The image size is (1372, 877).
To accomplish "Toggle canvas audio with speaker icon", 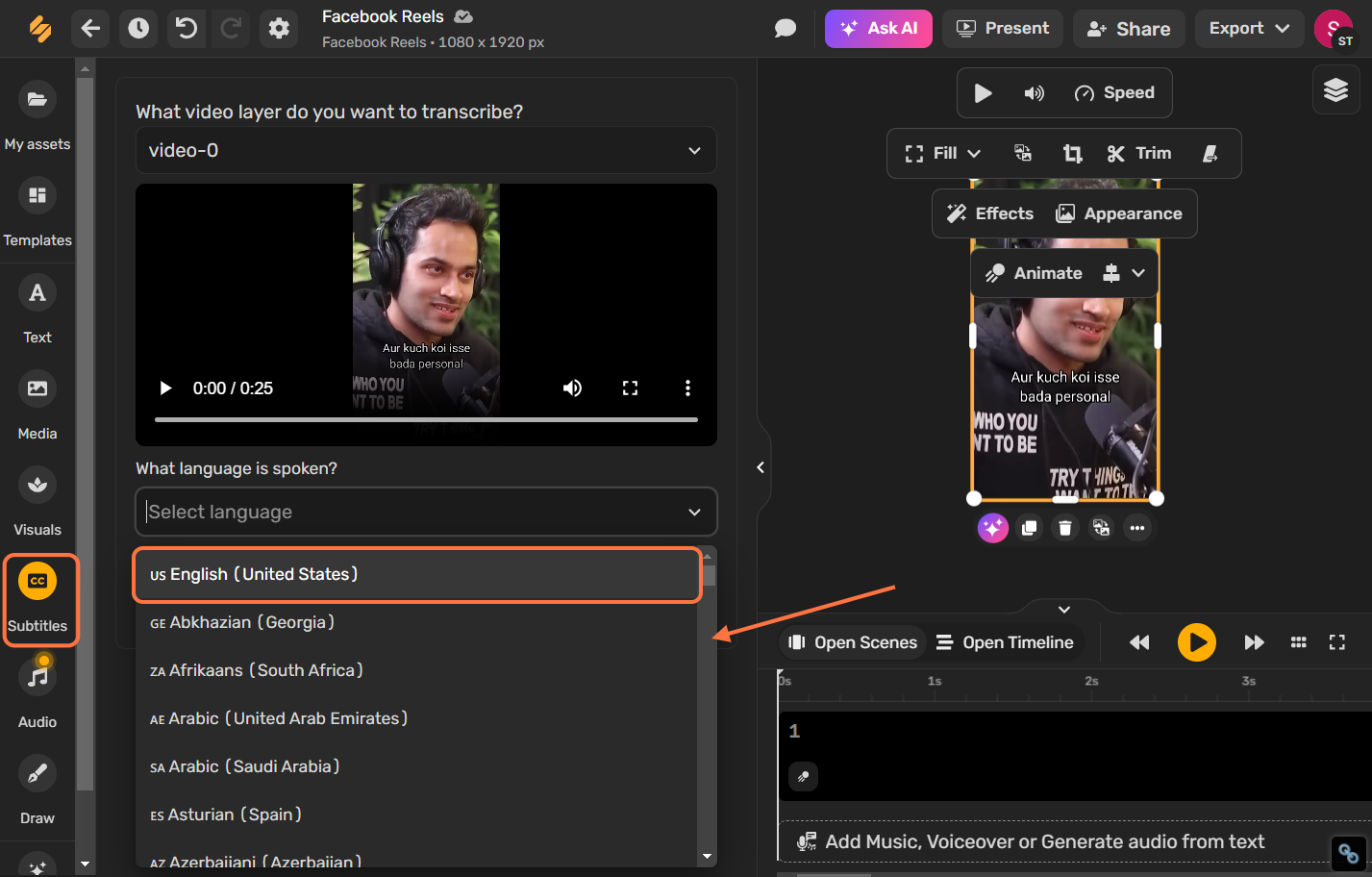I will (x=1034, y=93).
